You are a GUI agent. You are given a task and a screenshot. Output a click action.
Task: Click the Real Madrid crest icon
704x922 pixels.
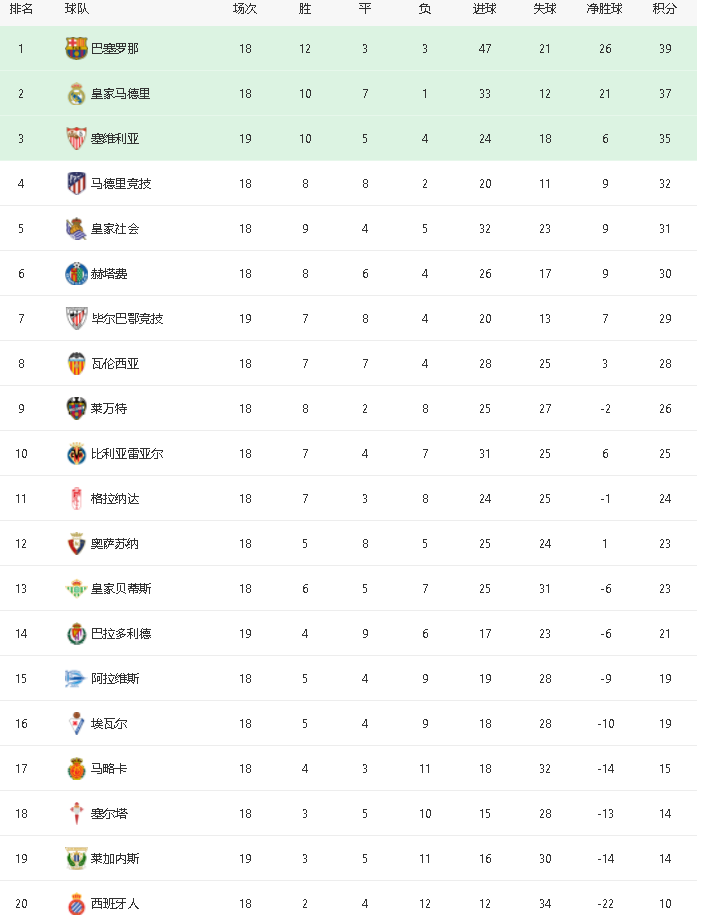[x=76, y=93]
